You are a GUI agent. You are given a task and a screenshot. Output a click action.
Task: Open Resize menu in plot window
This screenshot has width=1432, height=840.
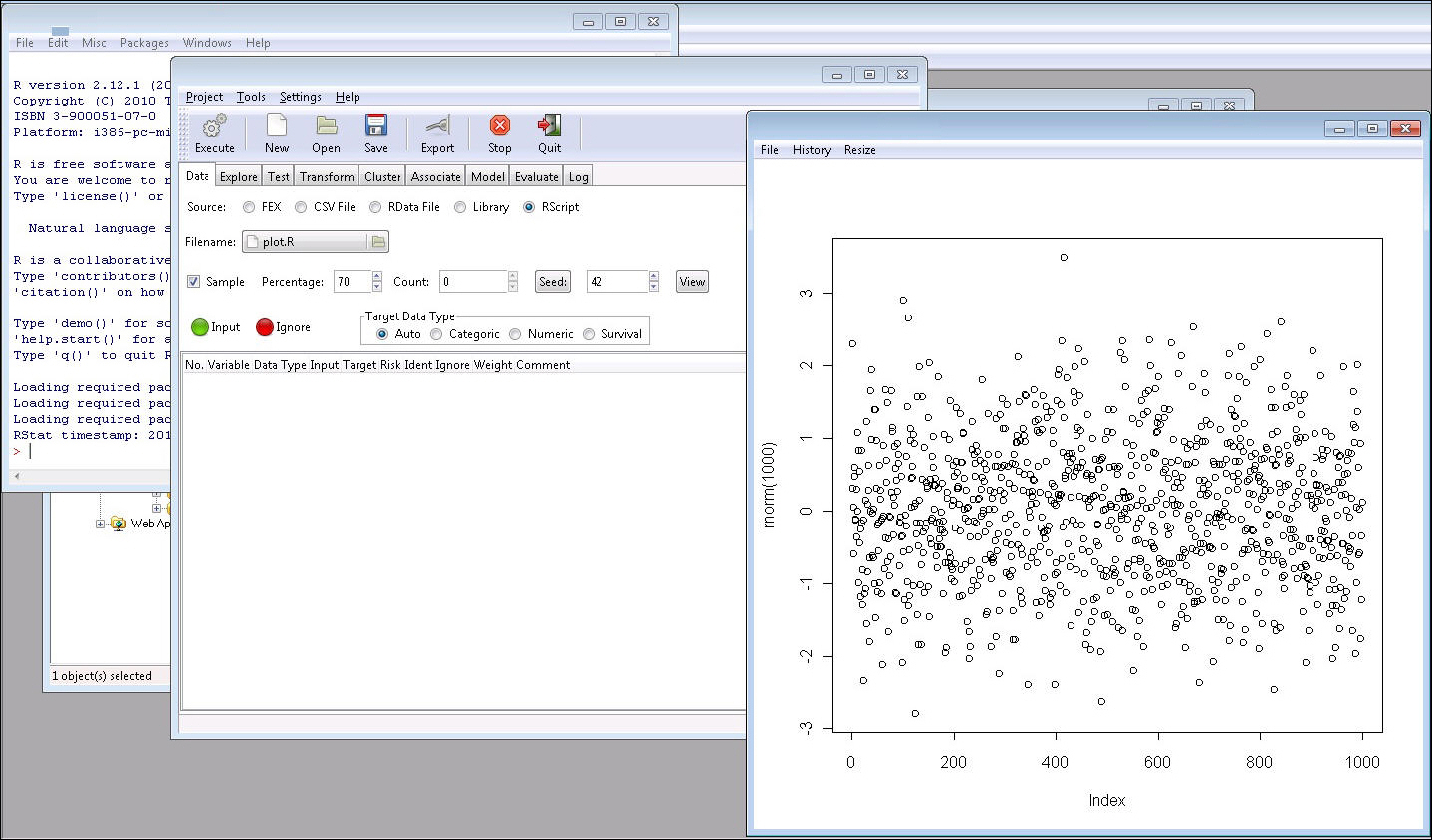pyautogui.click(x=860, y=150)
